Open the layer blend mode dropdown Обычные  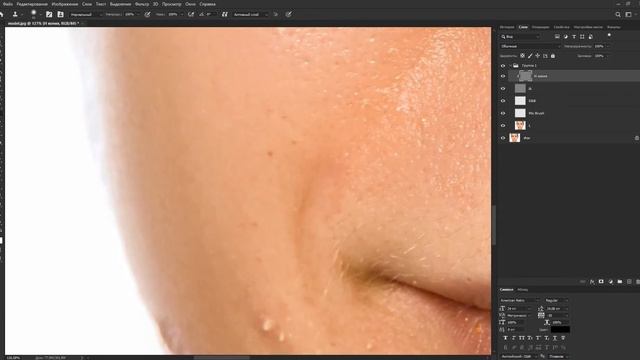tap(531, 46)
